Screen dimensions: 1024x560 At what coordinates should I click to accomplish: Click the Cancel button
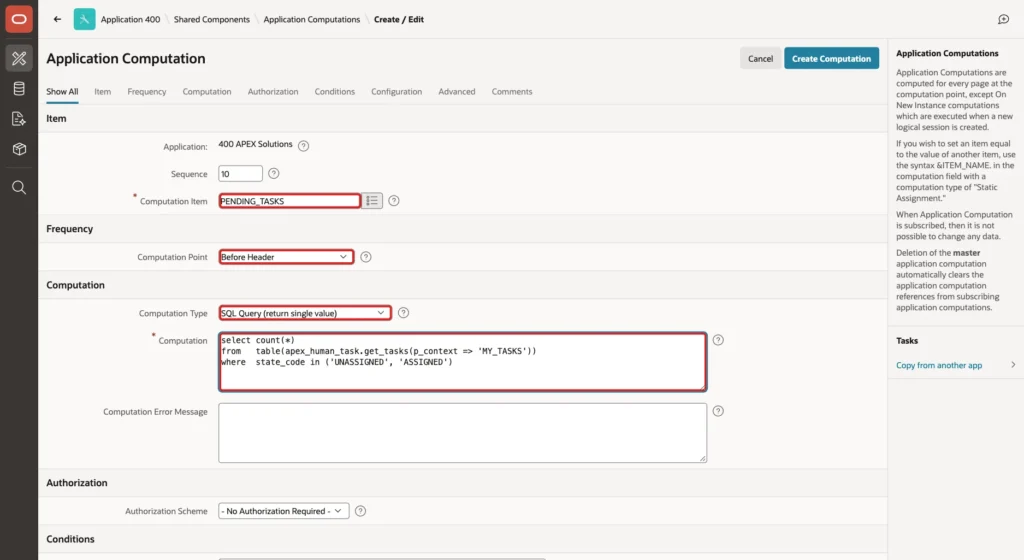coord(760,58)
